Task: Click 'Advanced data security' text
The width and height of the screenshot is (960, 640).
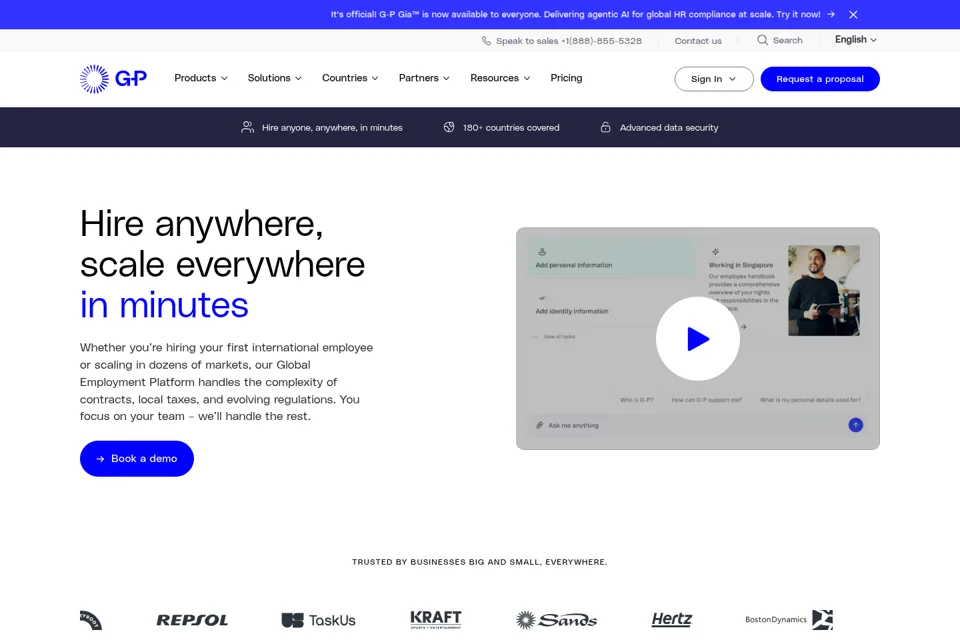Action: click(x=669, y=128)
